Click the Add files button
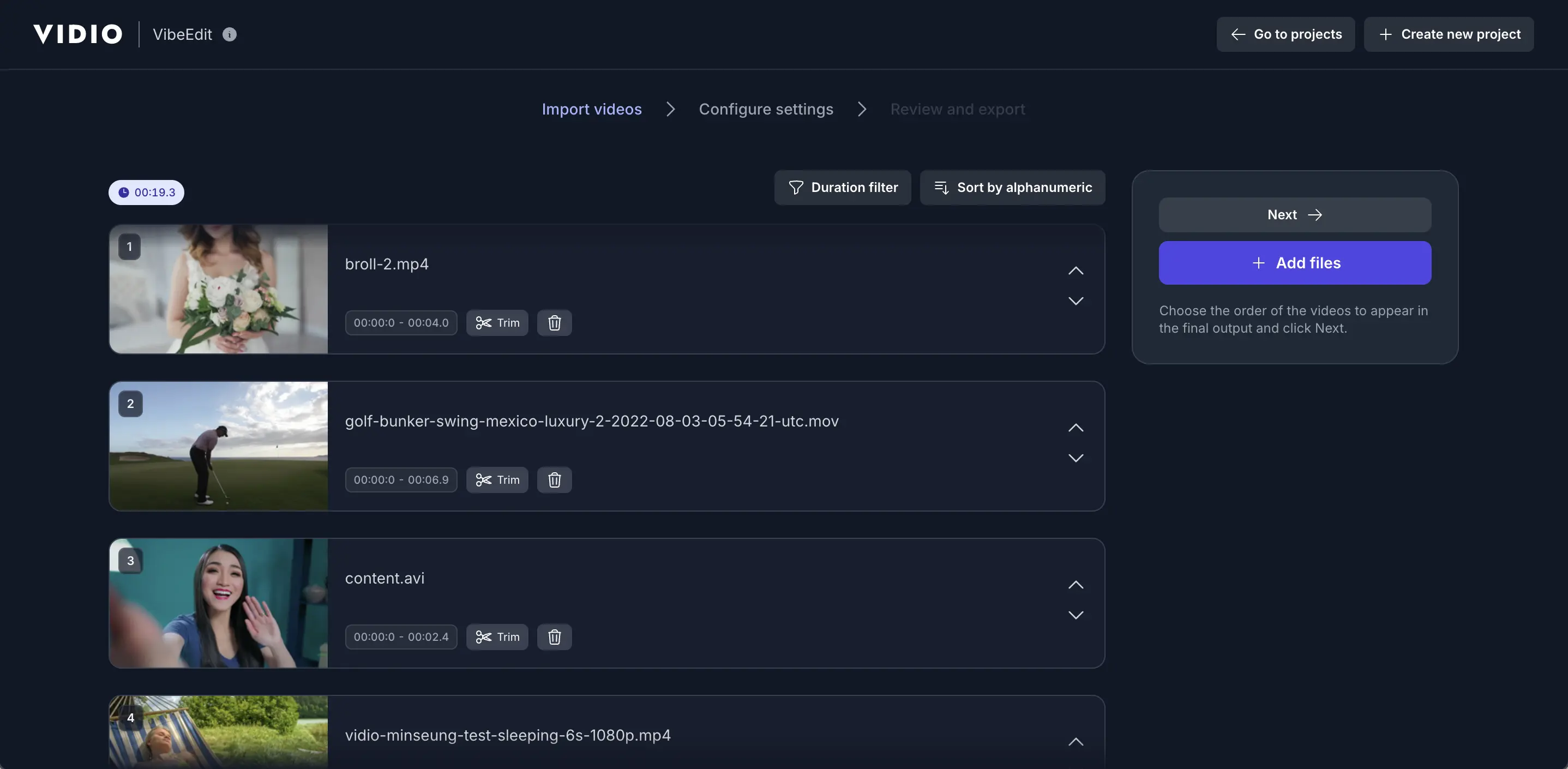 click(x=1295, y=263)
